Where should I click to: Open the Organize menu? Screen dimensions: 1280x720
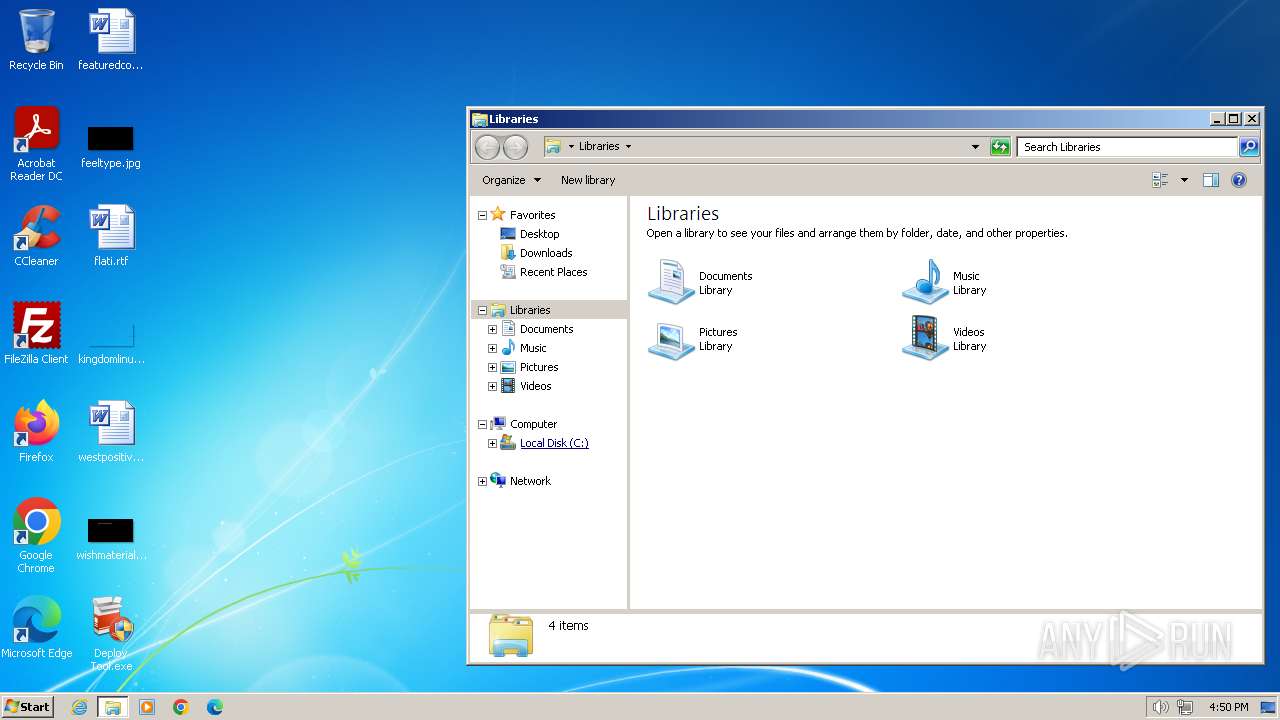(x=510, y=180)
